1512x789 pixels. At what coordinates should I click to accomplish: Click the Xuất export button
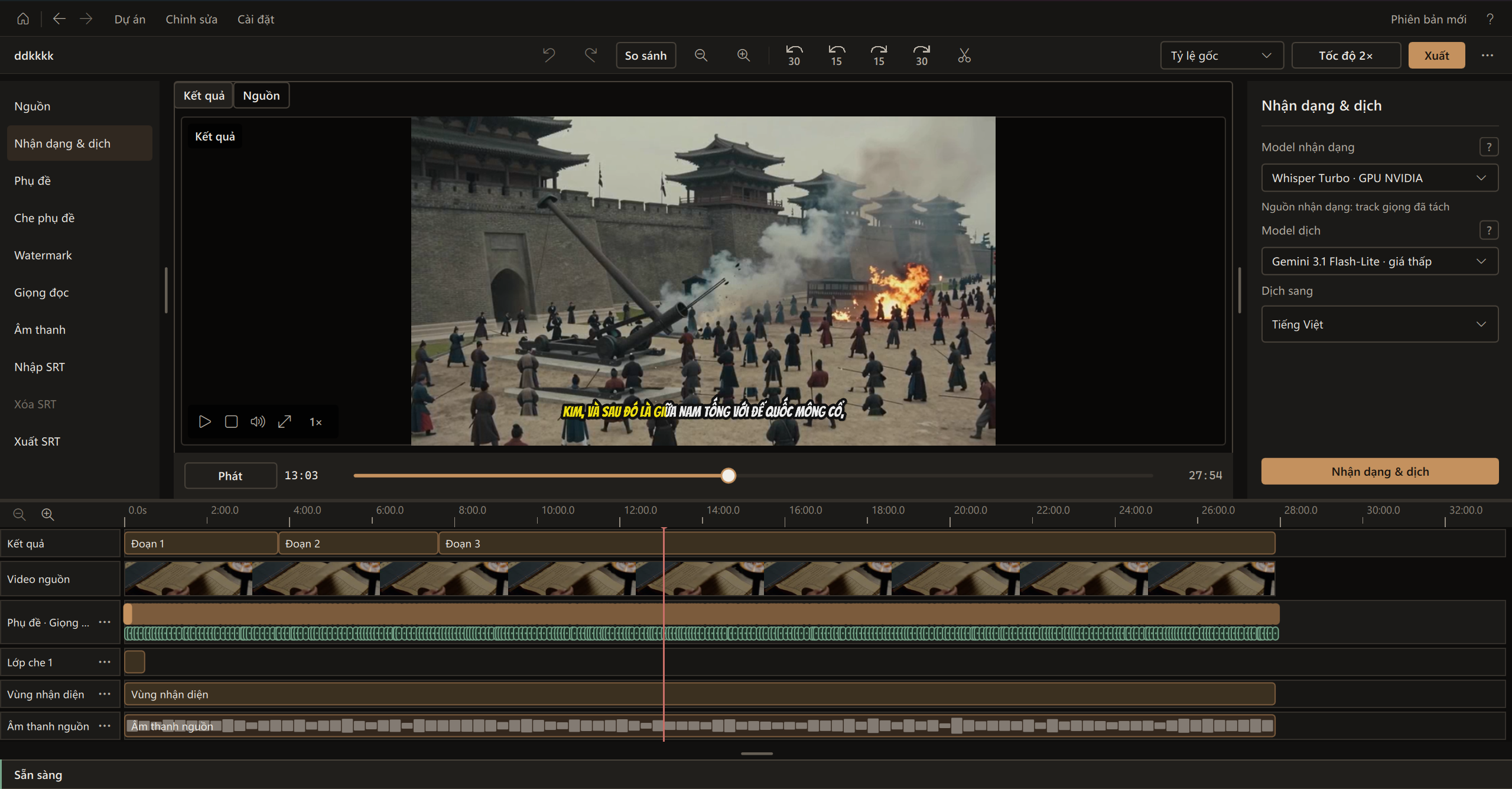(1436, 55)
